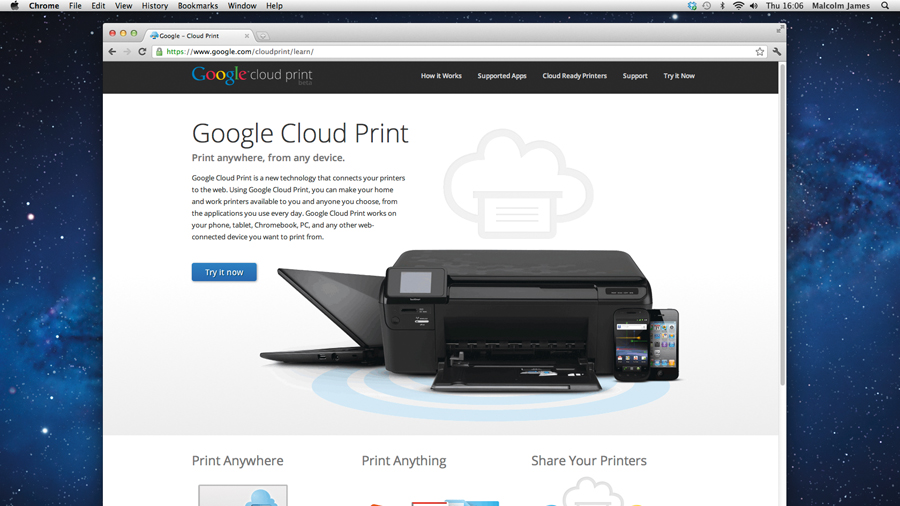Screen dimensions: 900x506
Task: Click the blue Try it now button
Action: pyautogui.click(x=224, y=272)
